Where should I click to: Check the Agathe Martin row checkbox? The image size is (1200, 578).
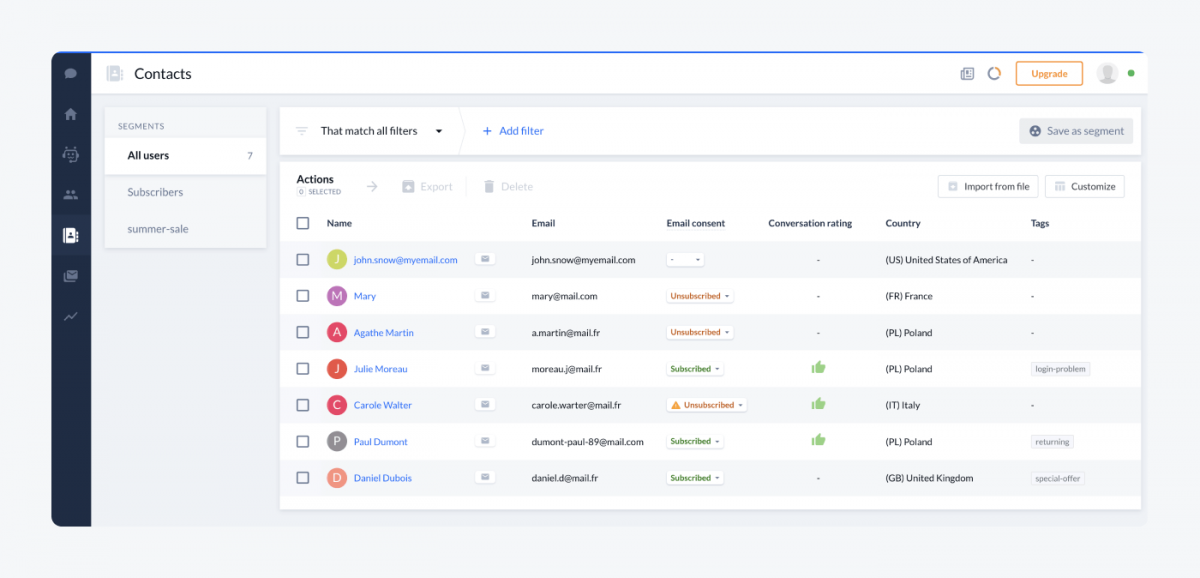coord(303,332)
